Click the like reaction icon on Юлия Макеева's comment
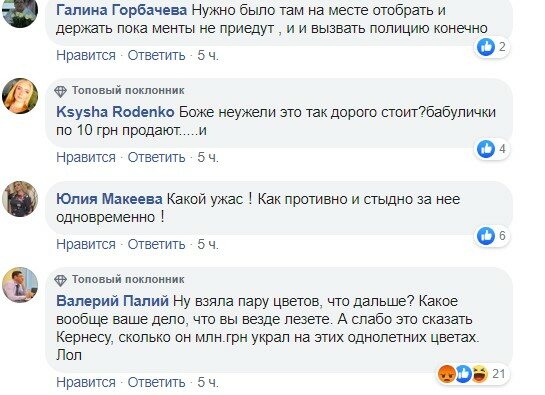 (486, 236)
